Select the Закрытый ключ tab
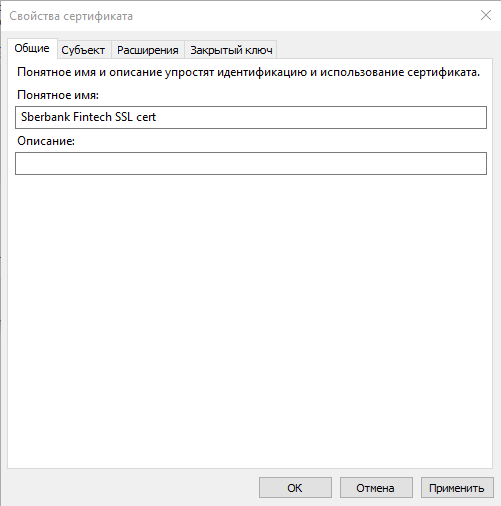This screenshot has width=501, height=506. coord(231,50)
